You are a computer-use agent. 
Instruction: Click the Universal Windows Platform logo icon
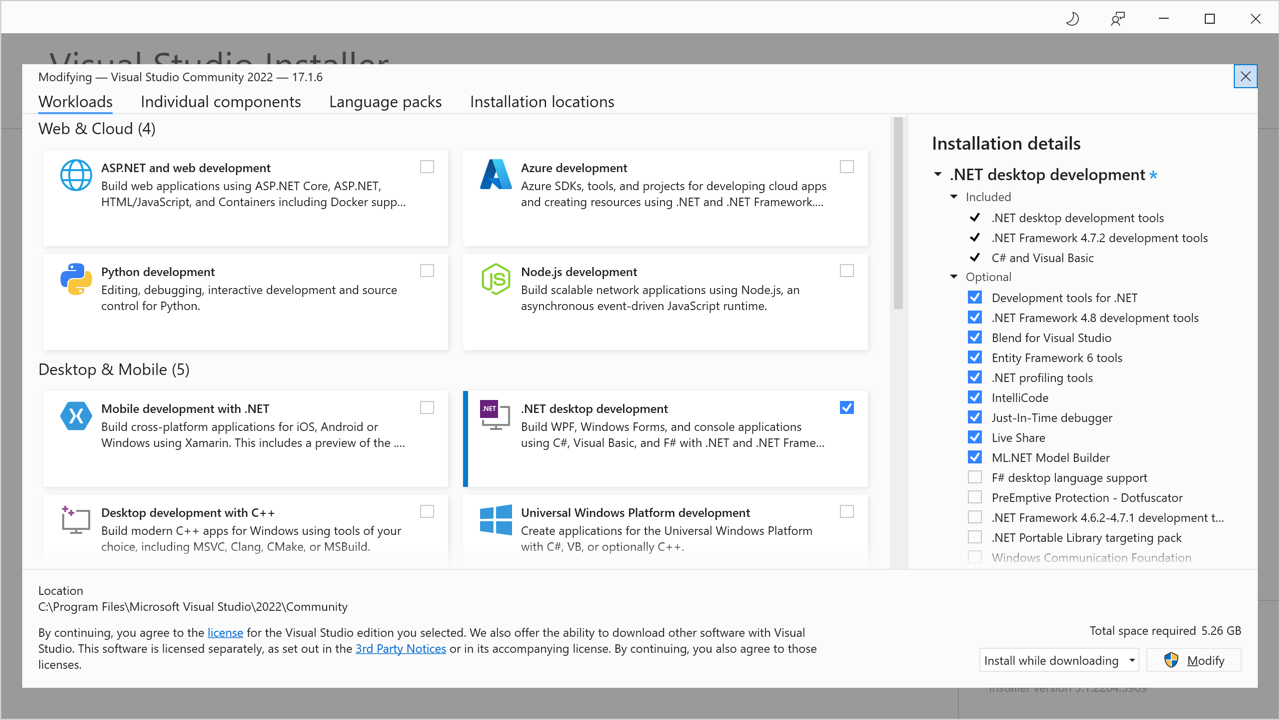(496, 520)
